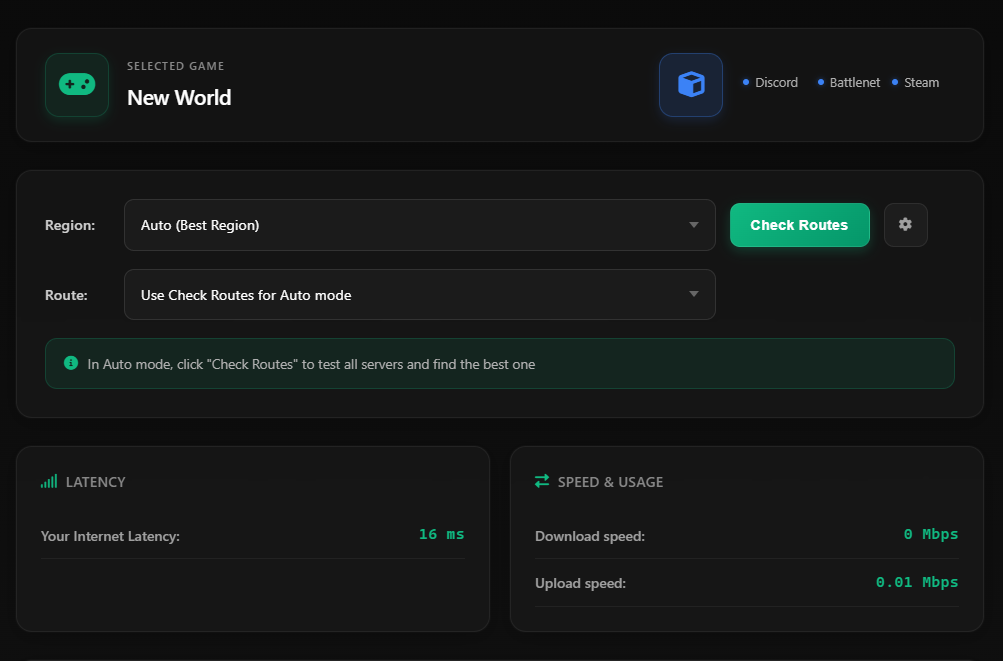
Task: Click the Download speed label
Action: (x=590, y=536)
